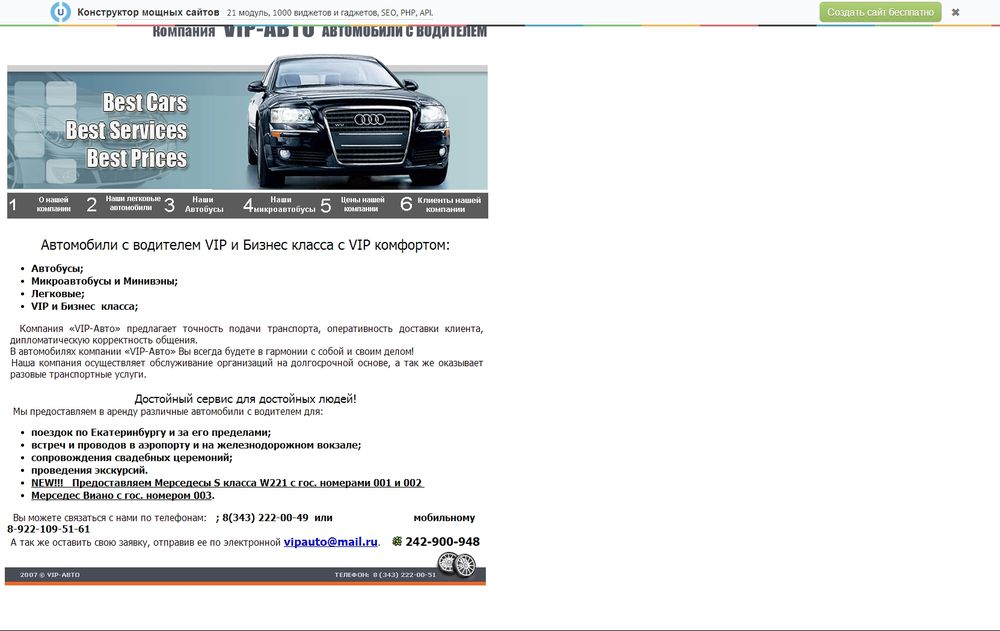The width and height of the screenshot is (1000, 631).
Task: Click heading 'Автомобили с водителем VIP и Бизнес класса'
Action: click(x=245, y=245)
